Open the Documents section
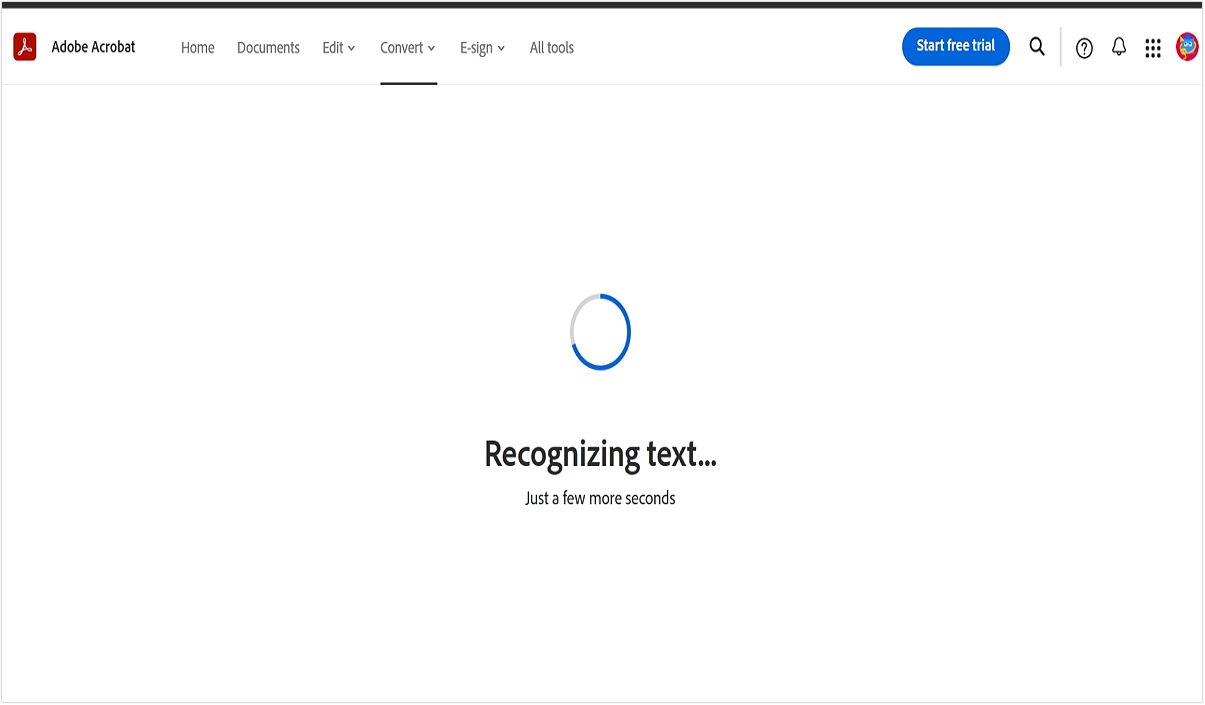 268,47
